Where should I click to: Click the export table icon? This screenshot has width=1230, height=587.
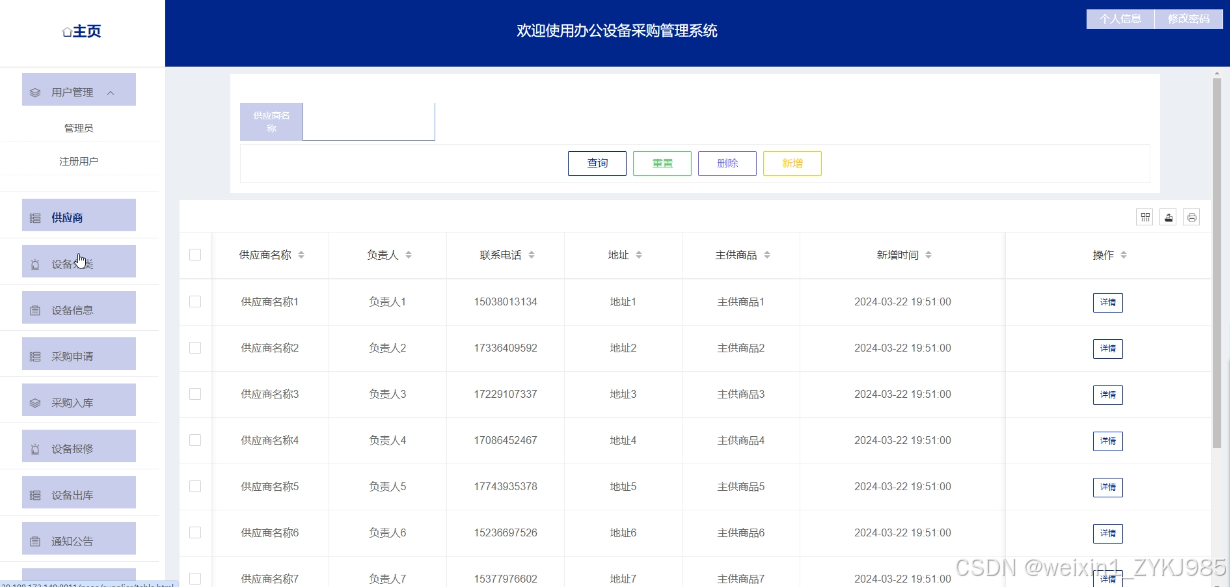(1168, 217)
